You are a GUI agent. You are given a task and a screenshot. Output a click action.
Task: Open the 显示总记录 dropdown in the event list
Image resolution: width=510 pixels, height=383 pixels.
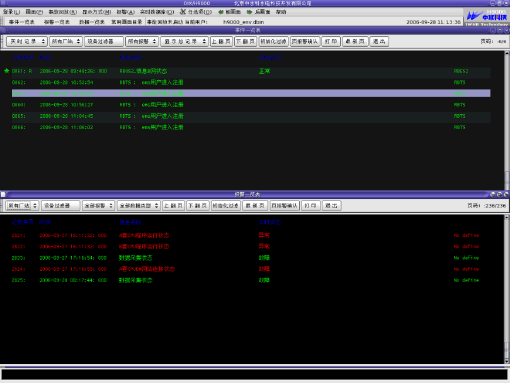pyautogui.click(x=184, y=41)
